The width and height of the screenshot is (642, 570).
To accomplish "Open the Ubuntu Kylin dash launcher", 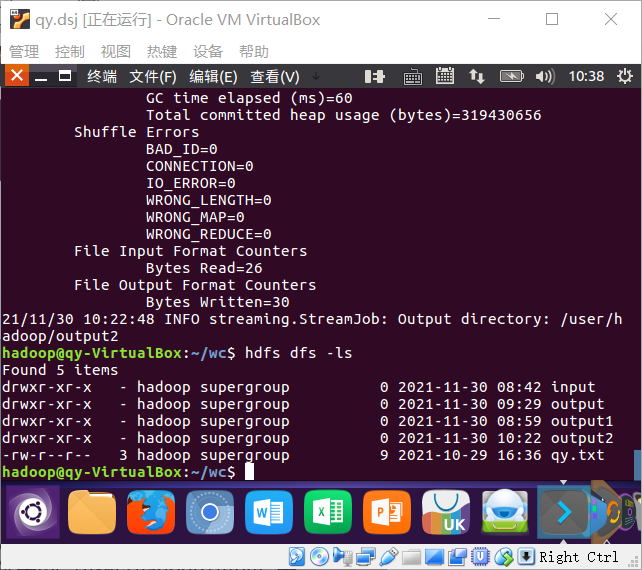I will click(x=33, y=512).
